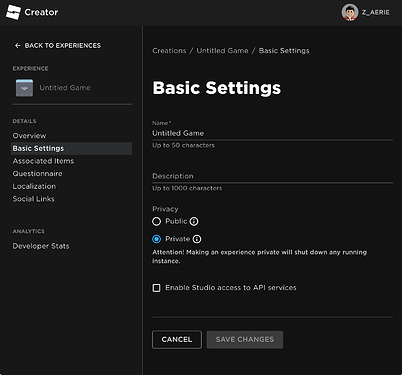Select the Private privacy radio button
This screenshot has height=375, width=402.
point(156,239)
